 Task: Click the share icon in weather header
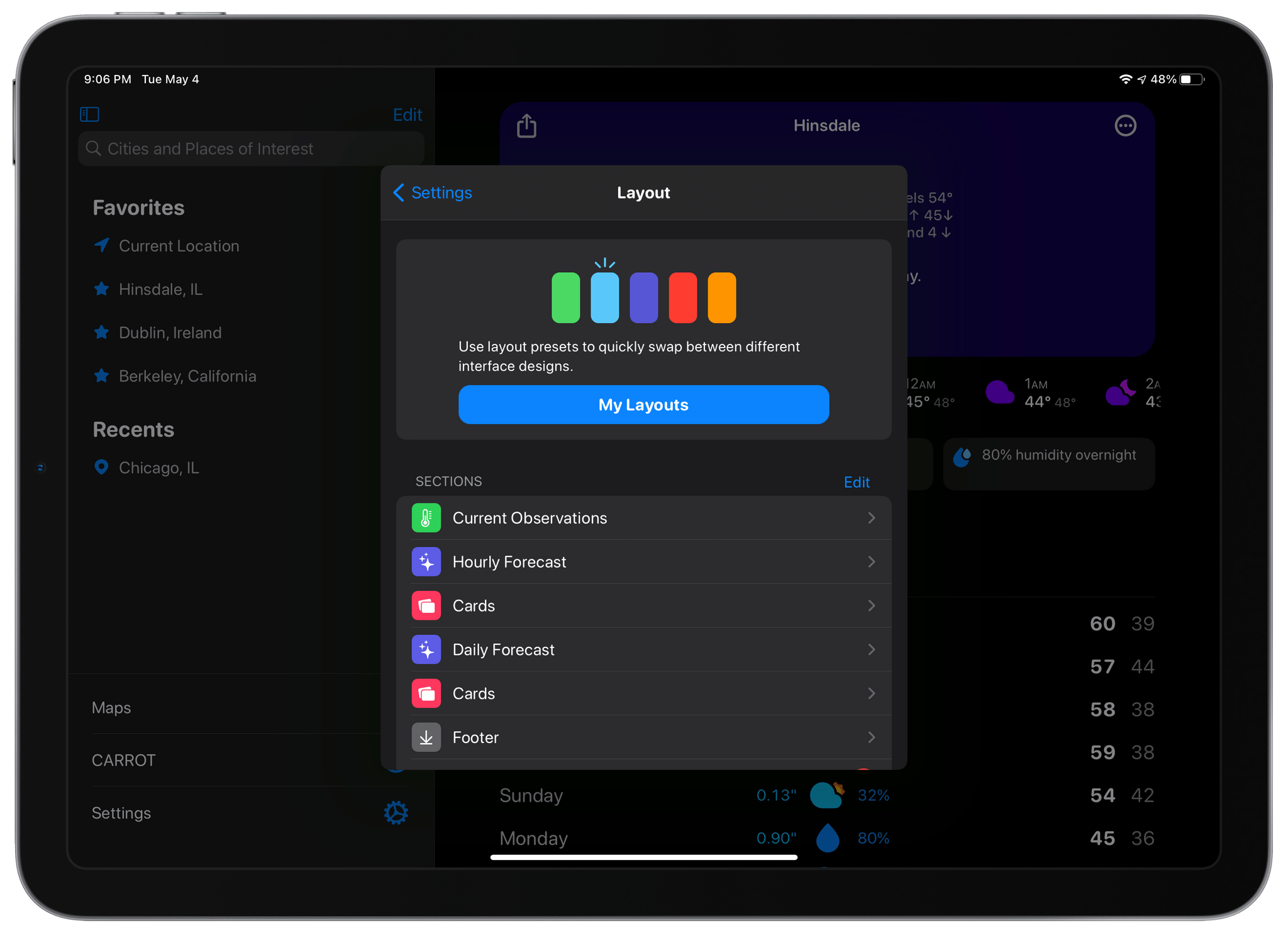click(527, 124)
